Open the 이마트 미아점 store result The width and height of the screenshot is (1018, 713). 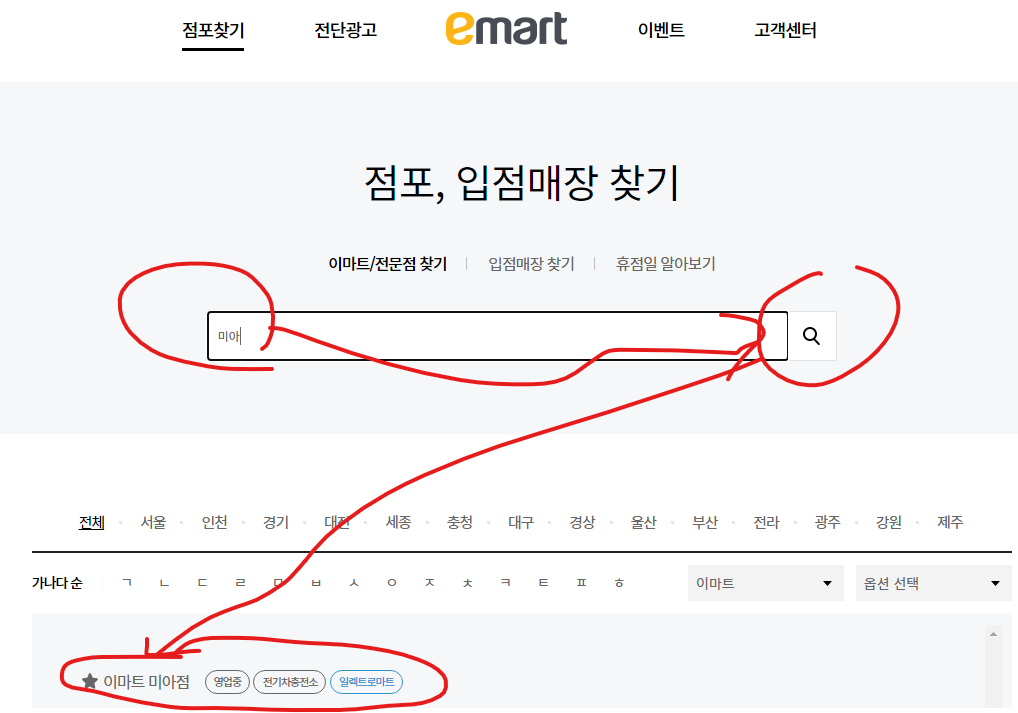147,681
